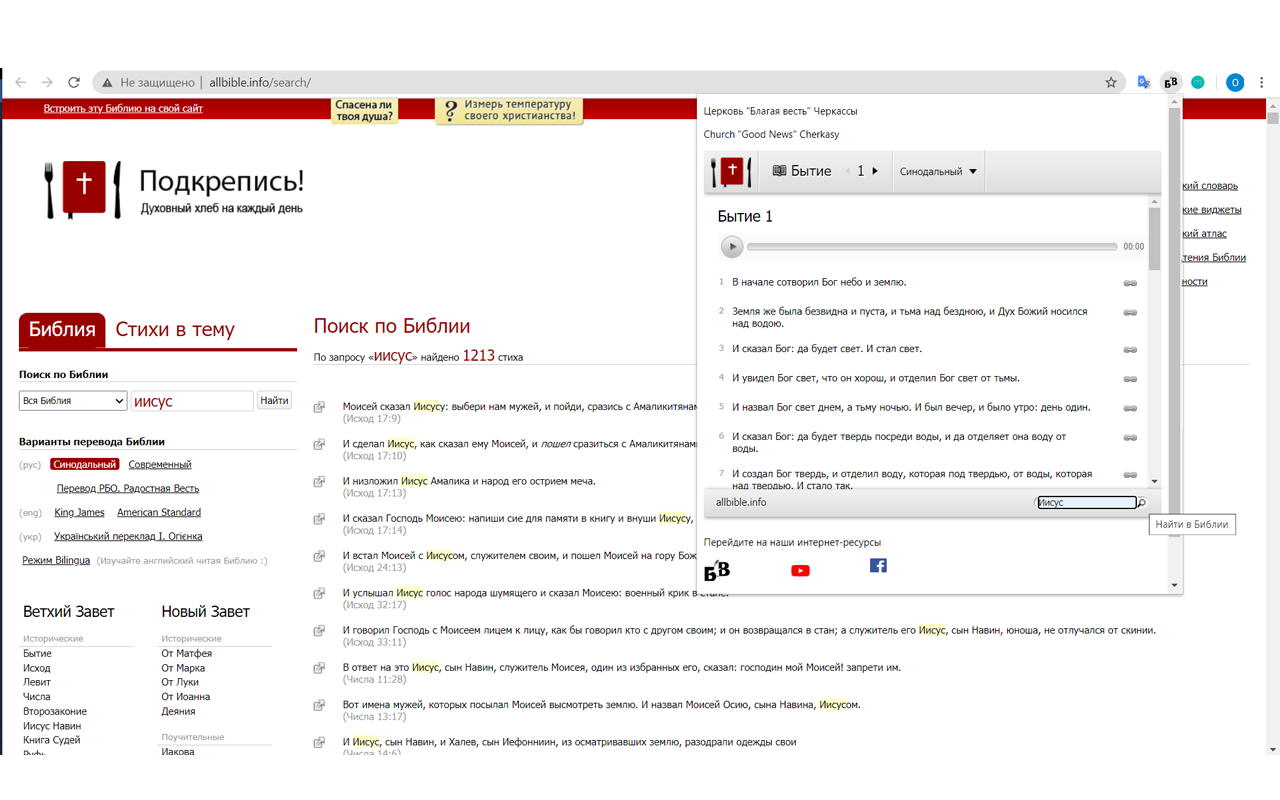Click the browser back arrow
Image resolution: width=1280 pixels, height=800 pixels.
coord(21,83)
